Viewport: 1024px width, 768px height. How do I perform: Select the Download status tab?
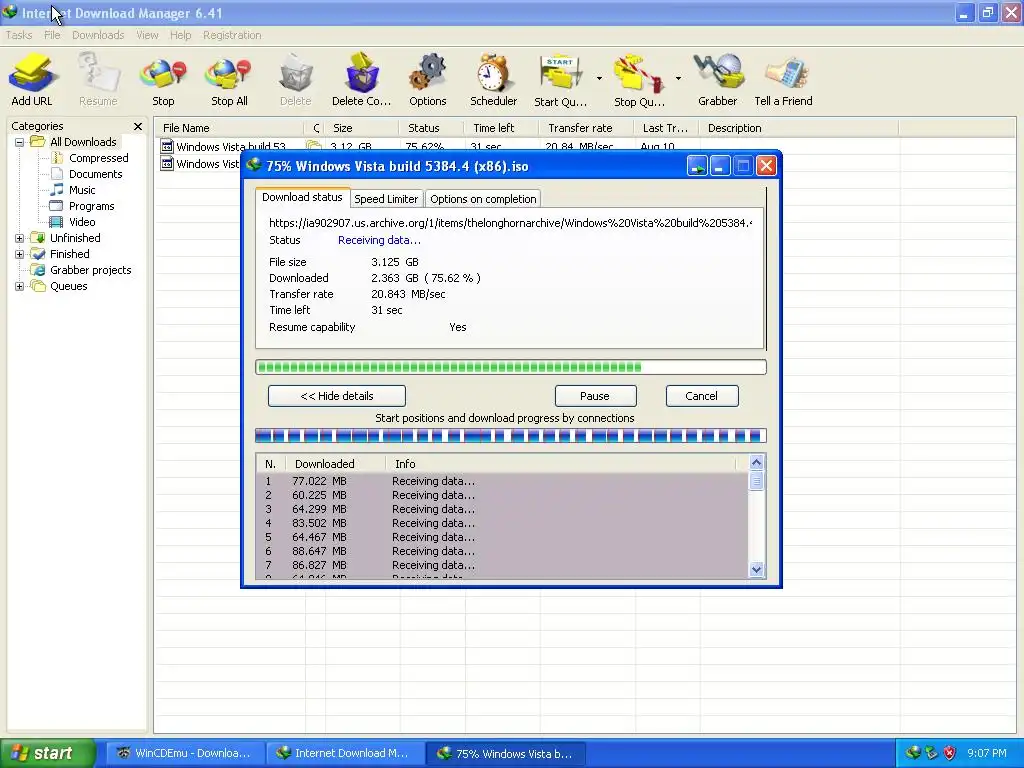[302, 197]
